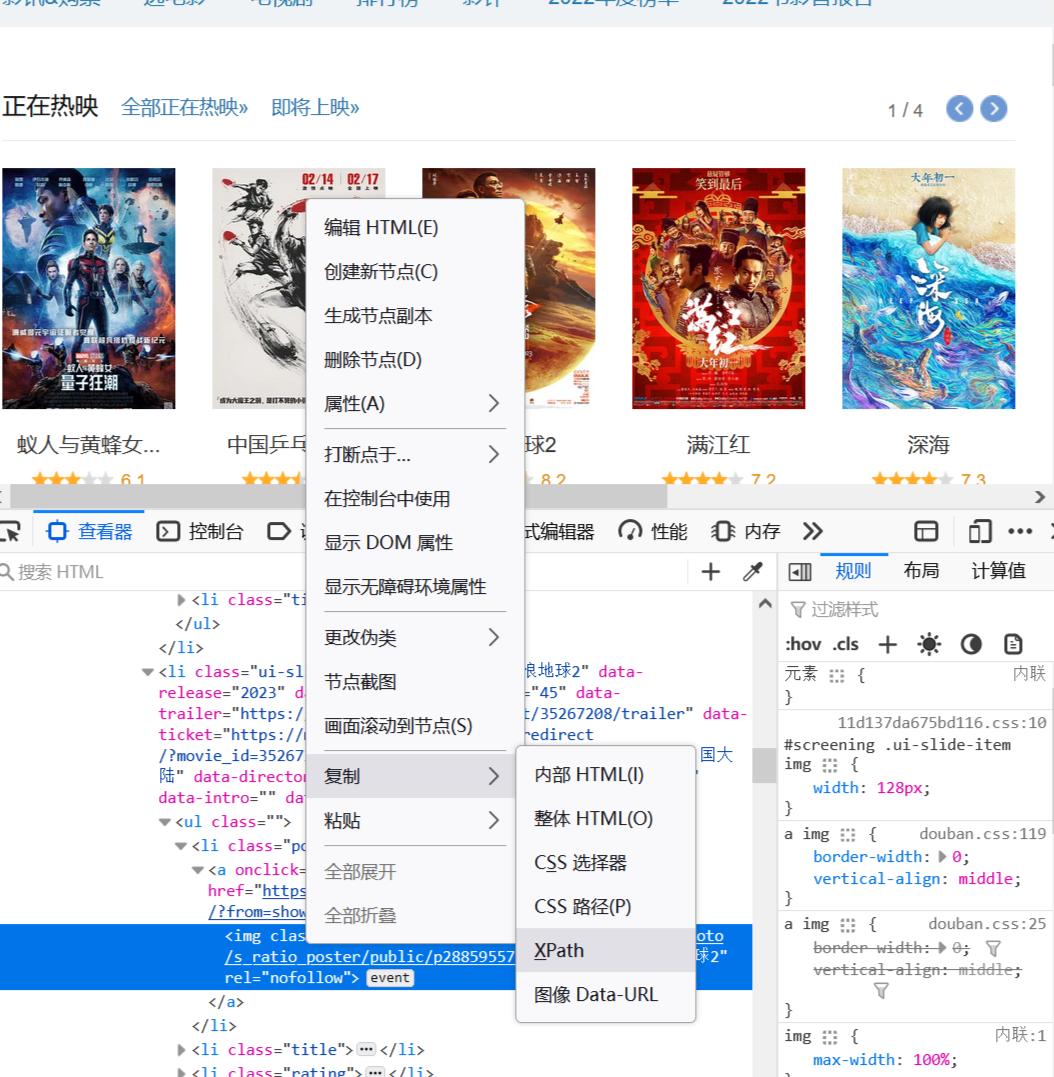The width and height of the screenshot is (1054, 1077).
Task: Expand the li class="title" node
Action: coord(181,1049)
